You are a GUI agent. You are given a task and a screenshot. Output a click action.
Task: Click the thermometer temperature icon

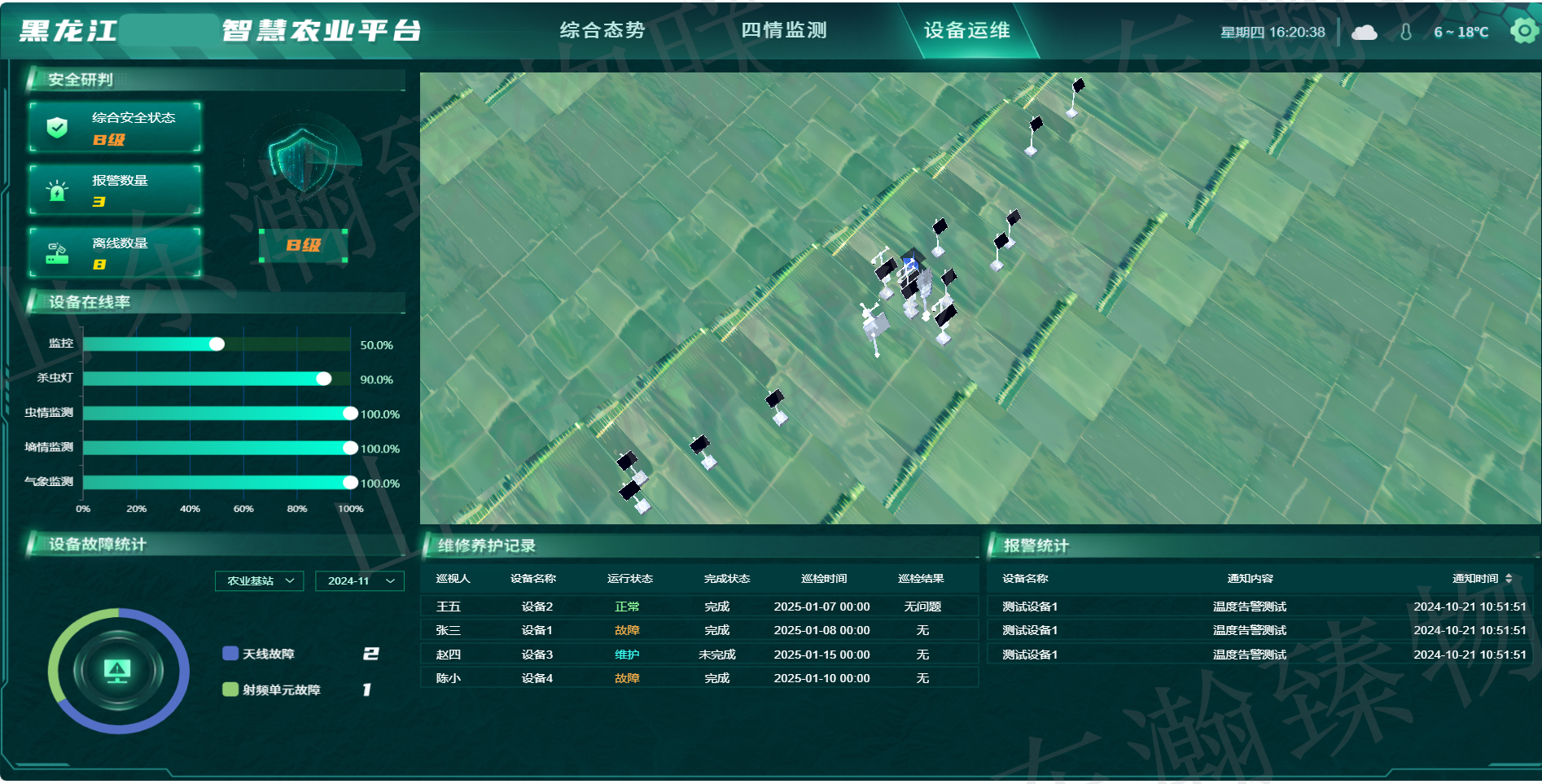(1405, 33)
